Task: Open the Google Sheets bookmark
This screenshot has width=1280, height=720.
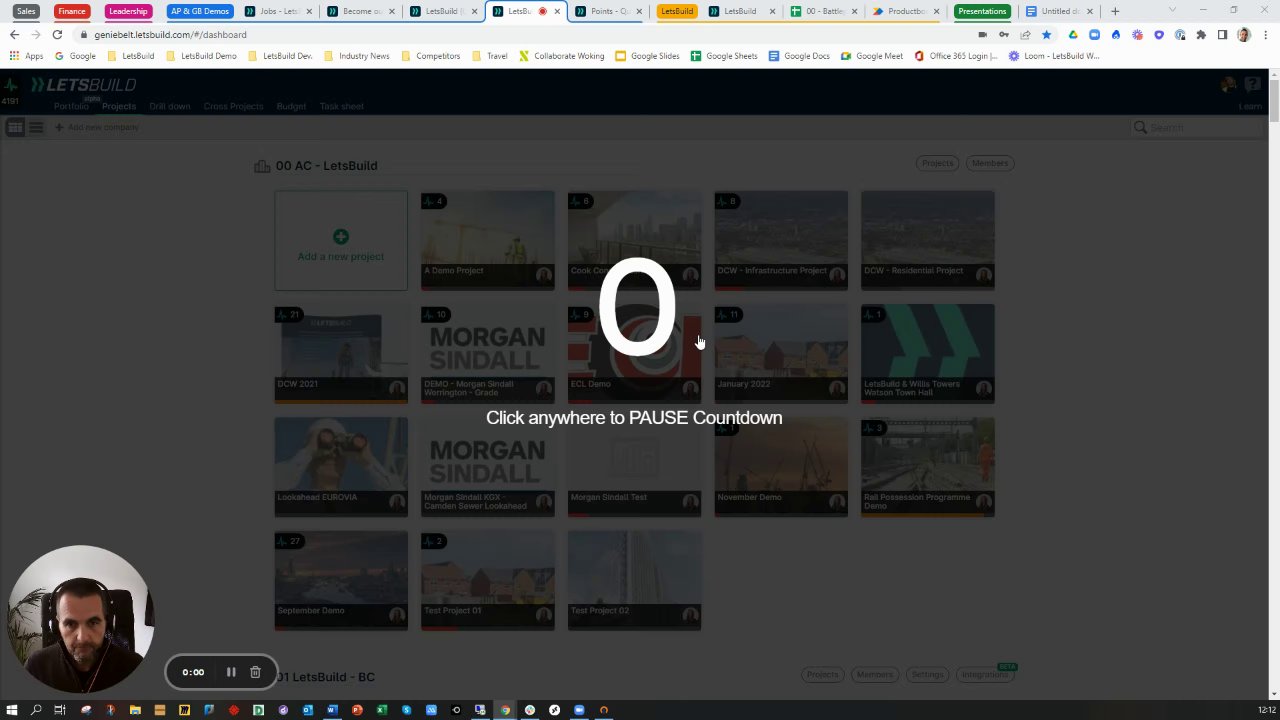Action: (x=724, y=56)
